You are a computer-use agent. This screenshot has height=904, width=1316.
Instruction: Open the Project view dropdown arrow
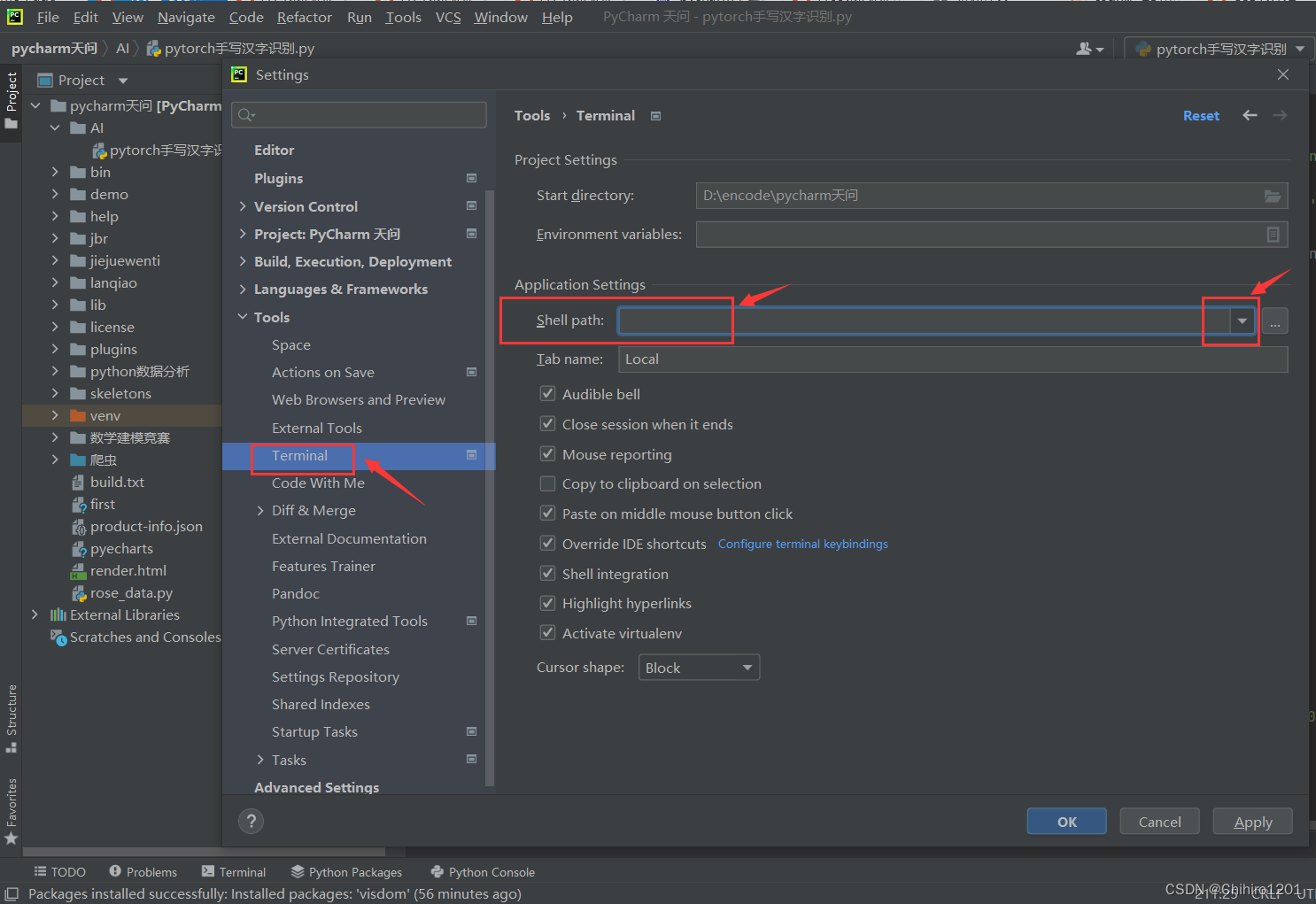(123, 81)
